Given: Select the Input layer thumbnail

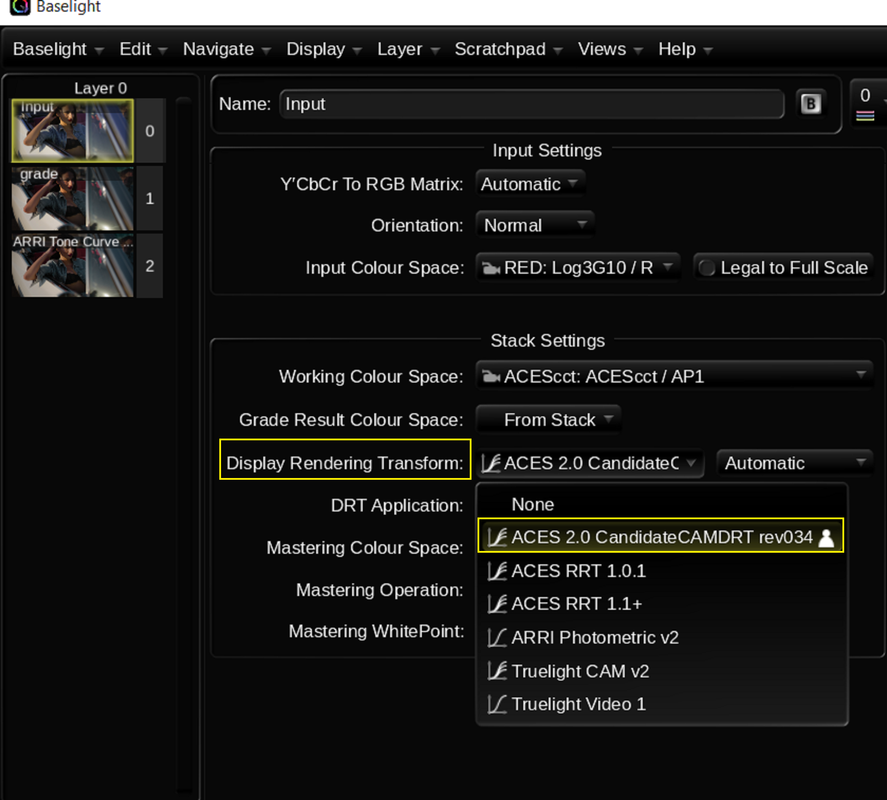Looking at the screenshot, I should click(72, 131).
